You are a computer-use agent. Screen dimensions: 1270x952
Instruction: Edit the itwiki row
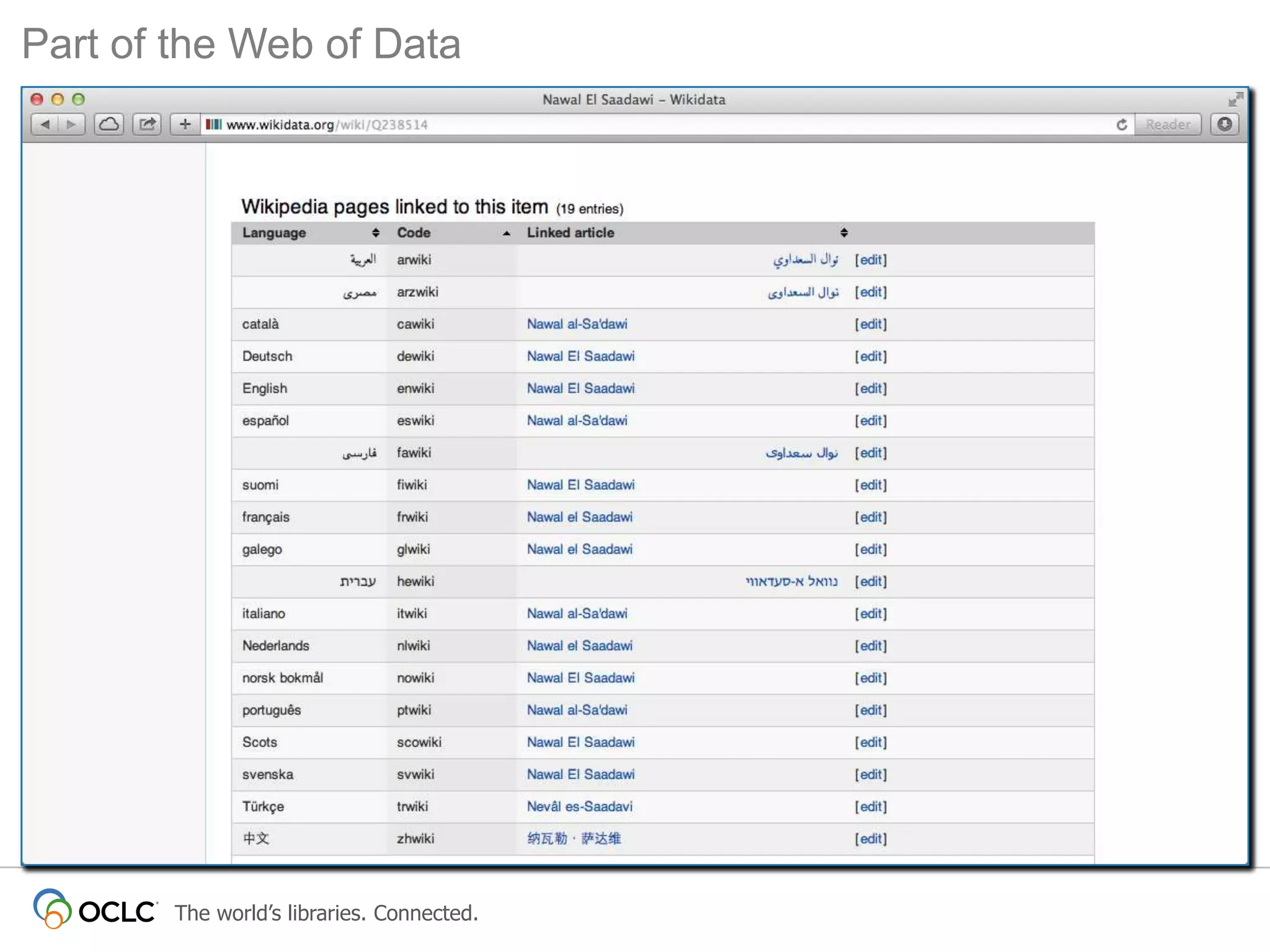coord(871,614)
